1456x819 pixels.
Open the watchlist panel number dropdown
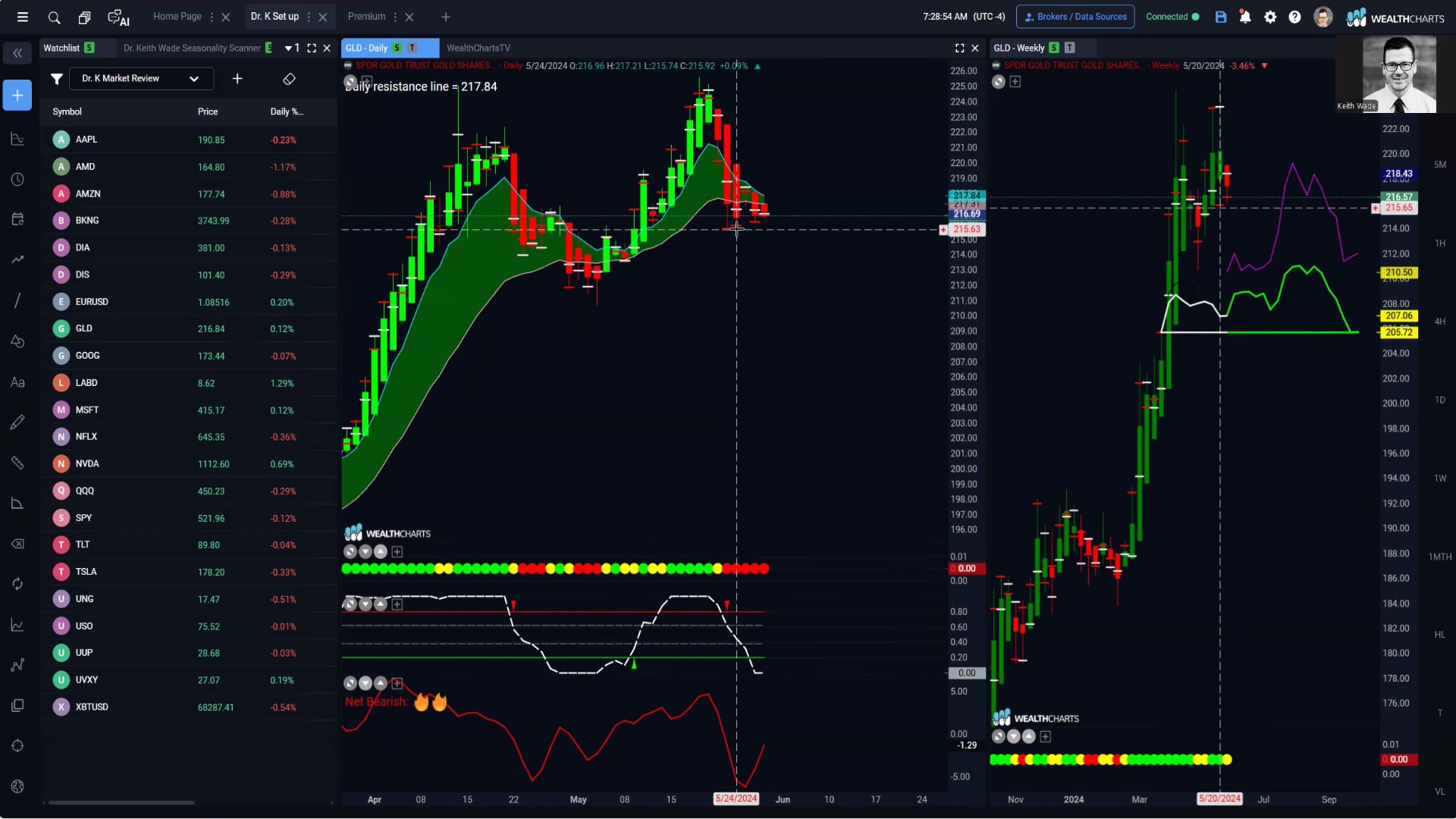[x=292, y=48]
